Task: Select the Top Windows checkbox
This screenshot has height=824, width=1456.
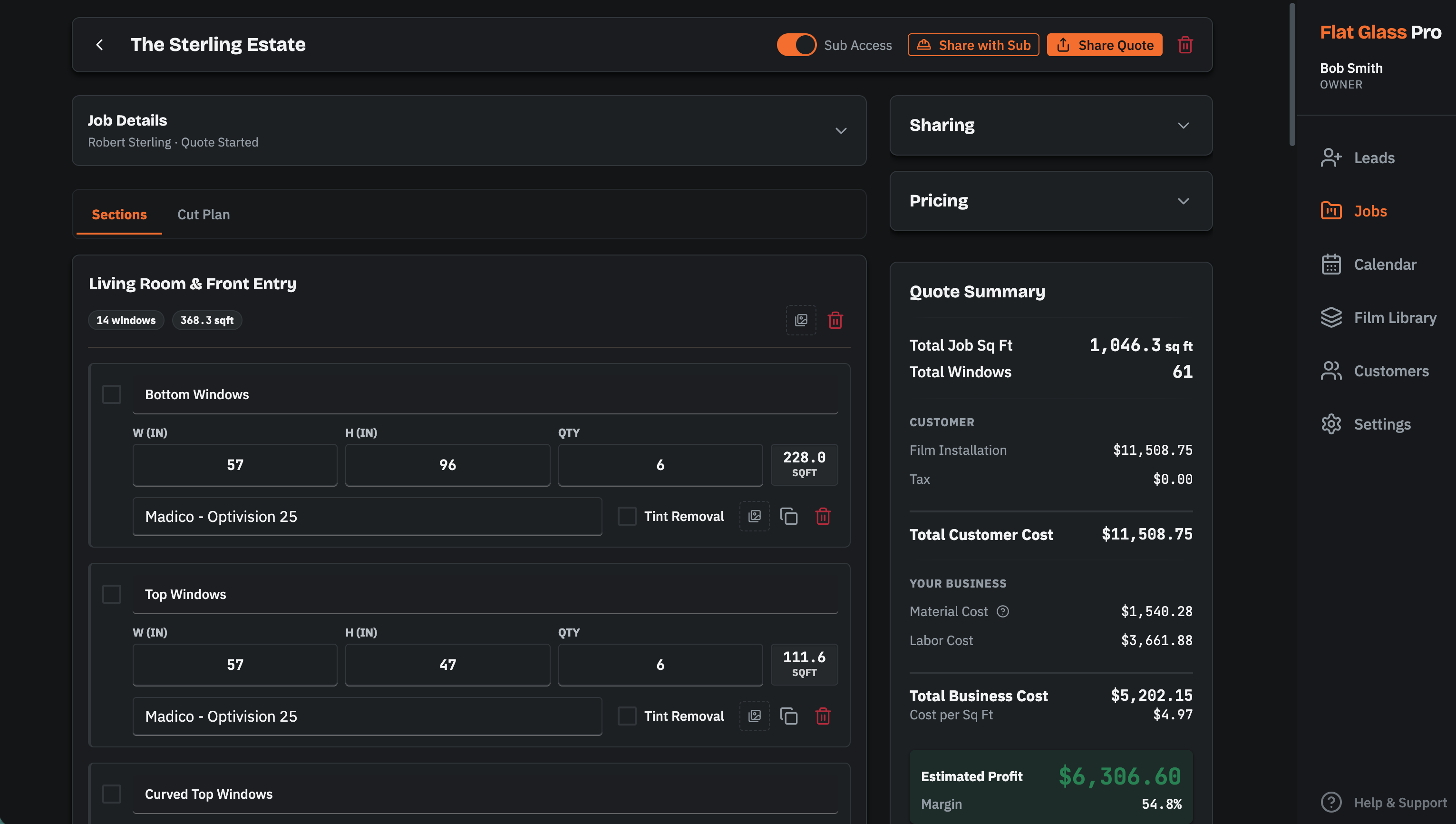Action: pyautogui.click(x=111, y=594)
